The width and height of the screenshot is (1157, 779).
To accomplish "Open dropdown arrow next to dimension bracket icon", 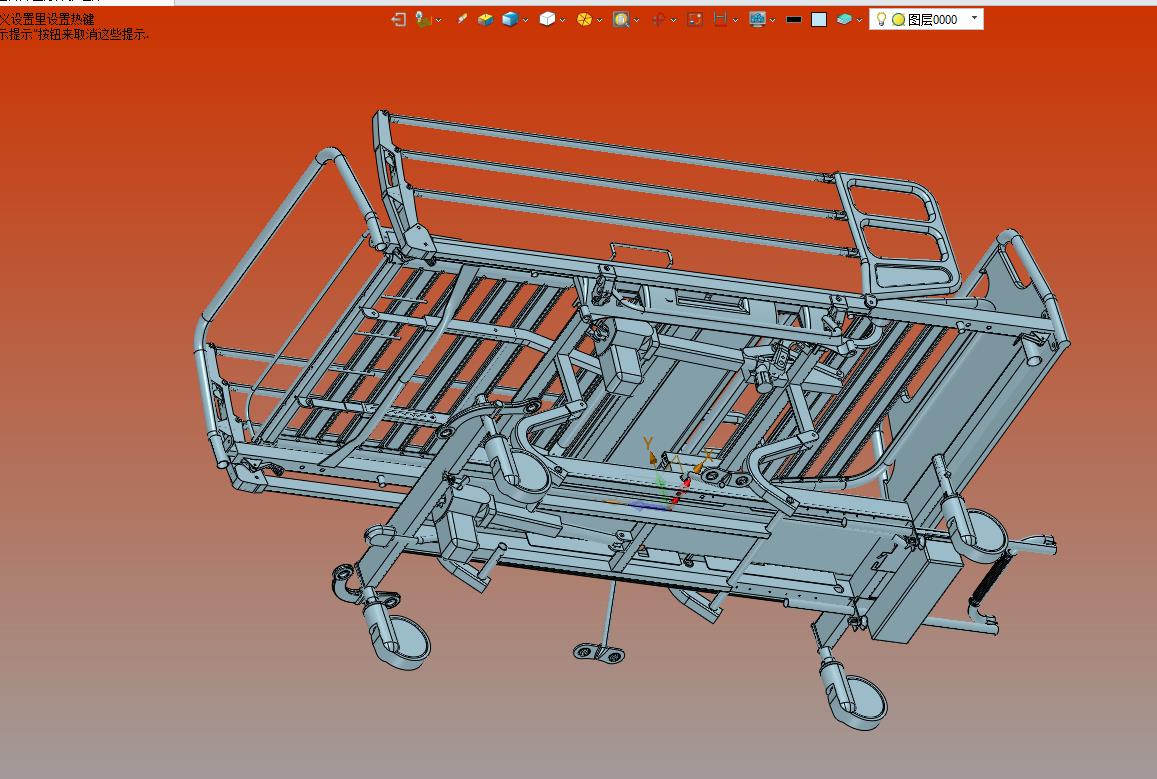I will click(x=736, y=21).
